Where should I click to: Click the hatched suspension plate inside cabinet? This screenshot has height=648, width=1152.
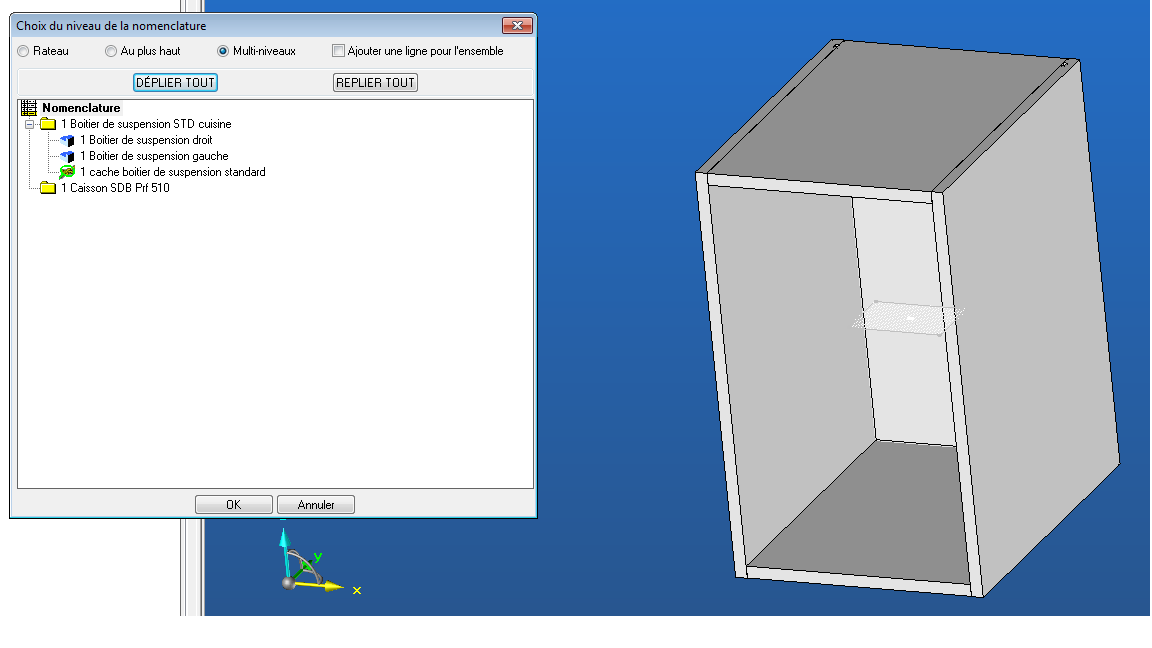point(909,317)
